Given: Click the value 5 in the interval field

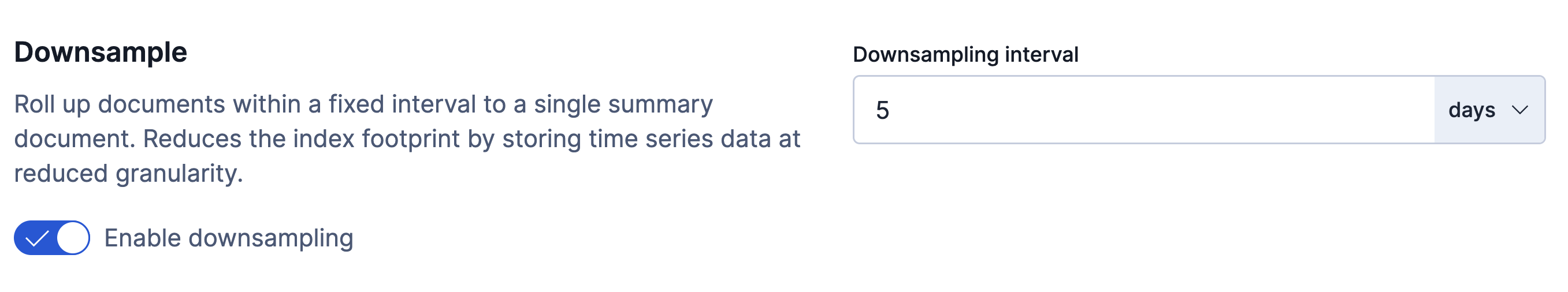Looking at the screenshot, I should tap(883, 110).
